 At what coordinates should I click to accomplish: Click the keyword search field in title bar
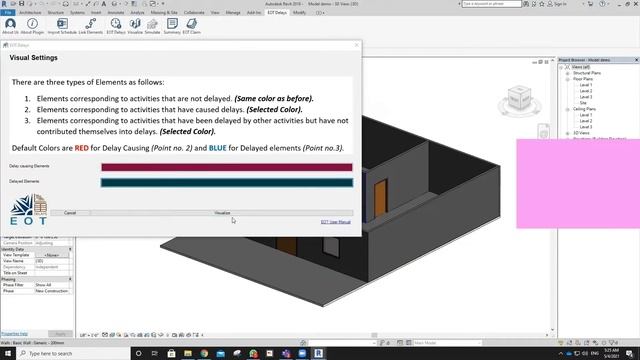click(491, 4)
